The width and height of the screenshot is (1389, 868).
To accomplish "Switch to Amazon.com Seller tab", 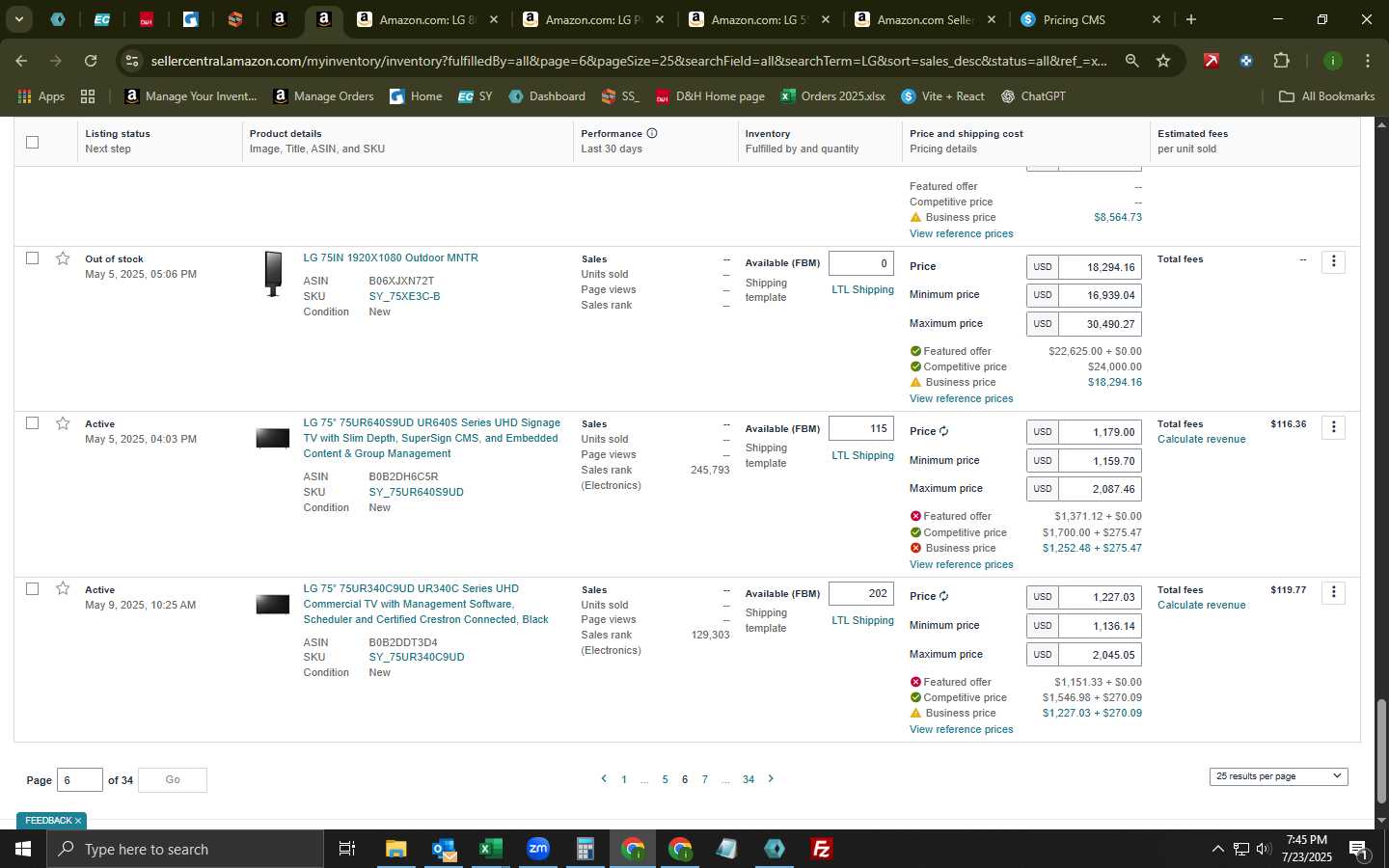I will [x=924, y=19].
